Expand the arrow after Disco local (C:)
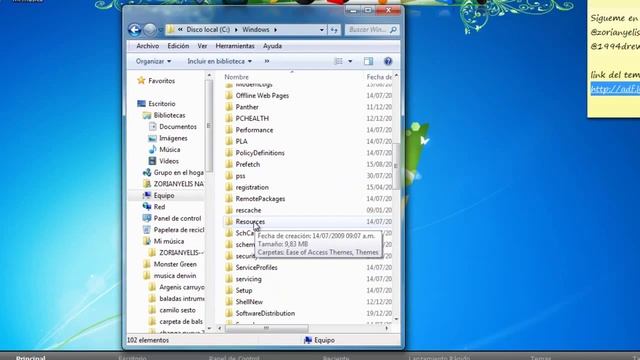The image size is (640, 360). point(236,30)
